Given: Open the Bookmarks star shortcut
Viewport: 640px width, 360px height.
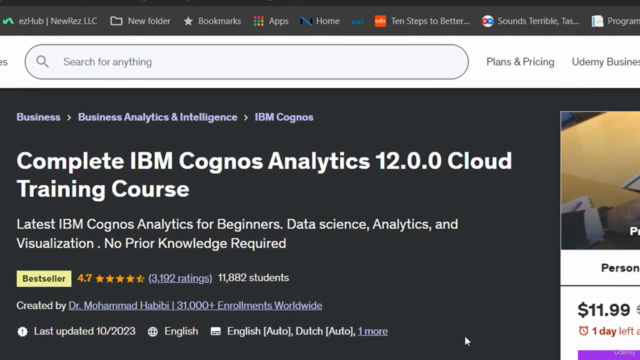Looking at the screenshot, I should tap(212, 21).
